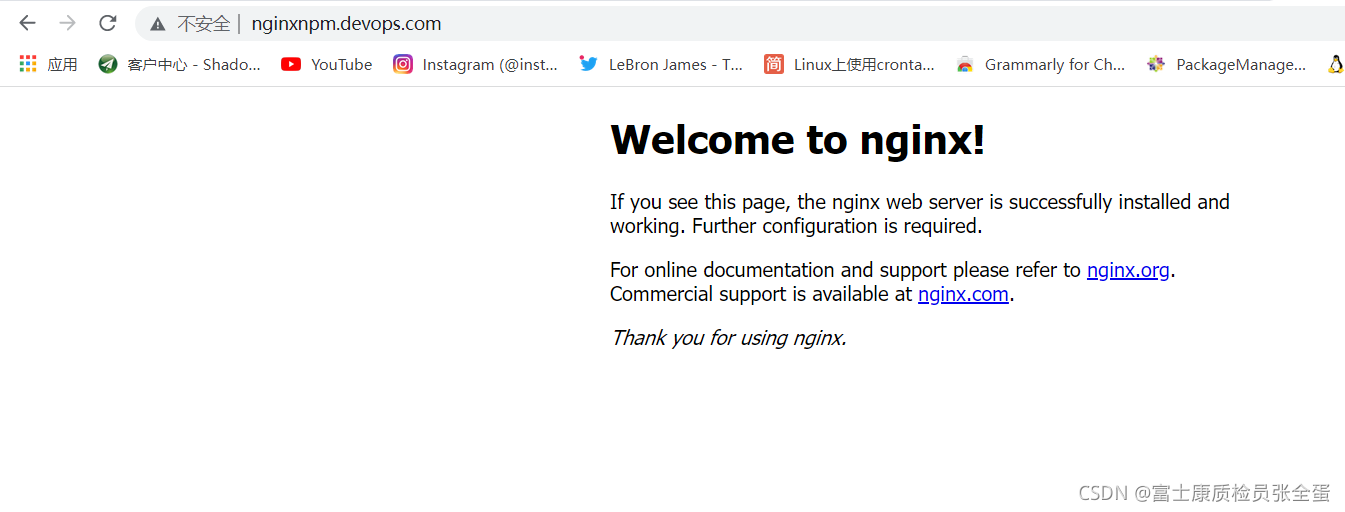Click the YouTube red play icon

pos(291,64)
